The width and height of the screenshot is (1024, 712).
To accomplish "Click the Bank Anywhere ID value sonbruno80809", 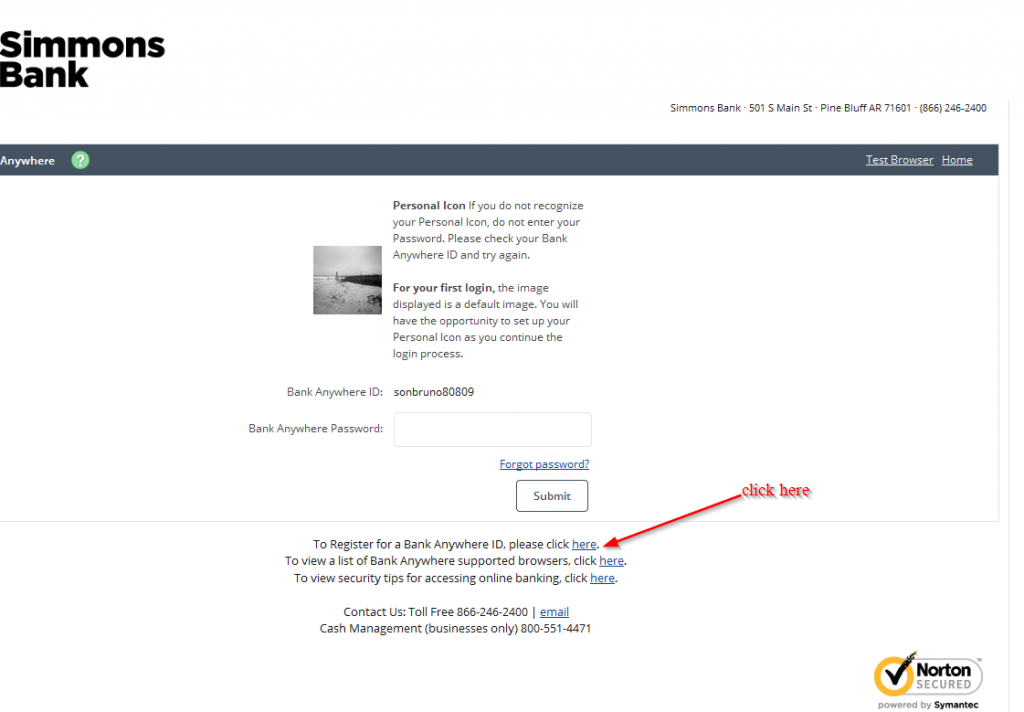I will pyautogui.click(x=434, y=392).
